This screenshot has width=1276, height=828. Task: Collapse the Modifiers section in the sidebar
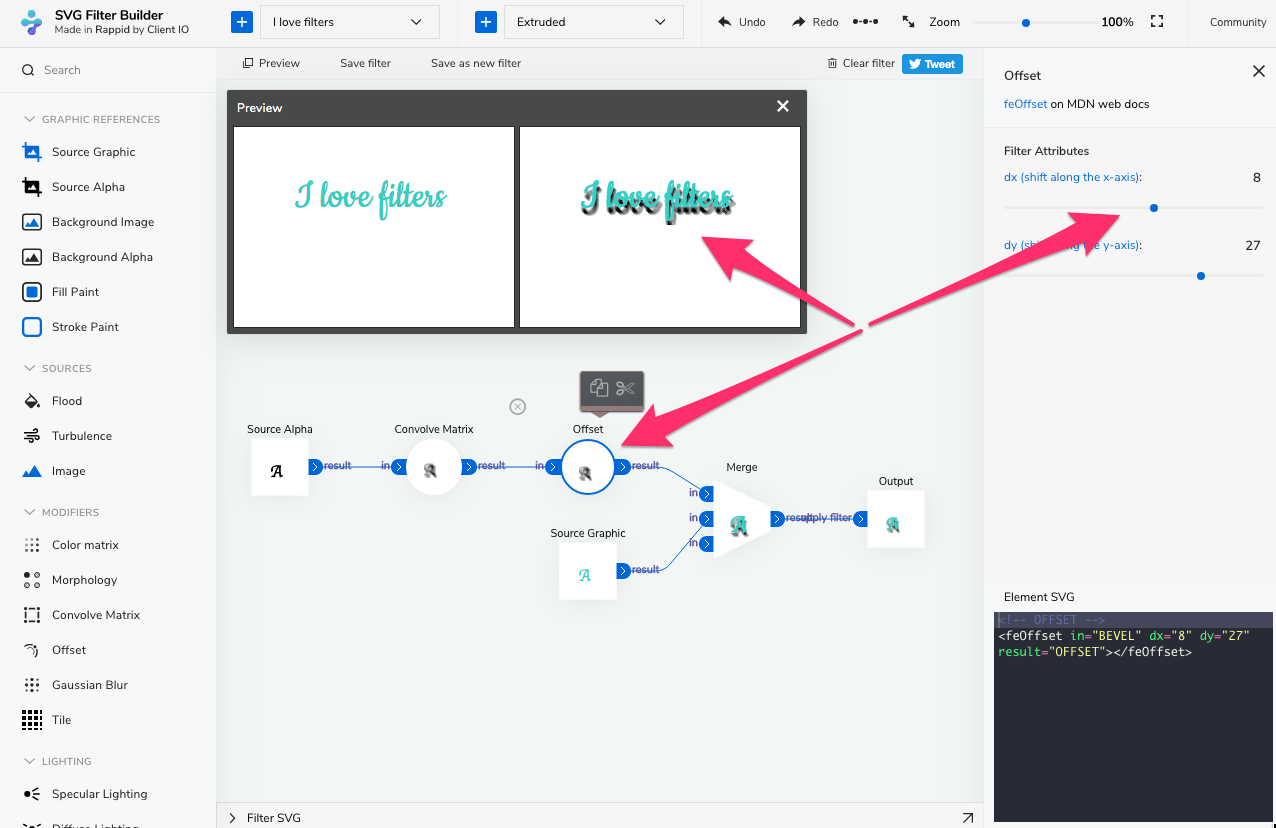(30, 512)
